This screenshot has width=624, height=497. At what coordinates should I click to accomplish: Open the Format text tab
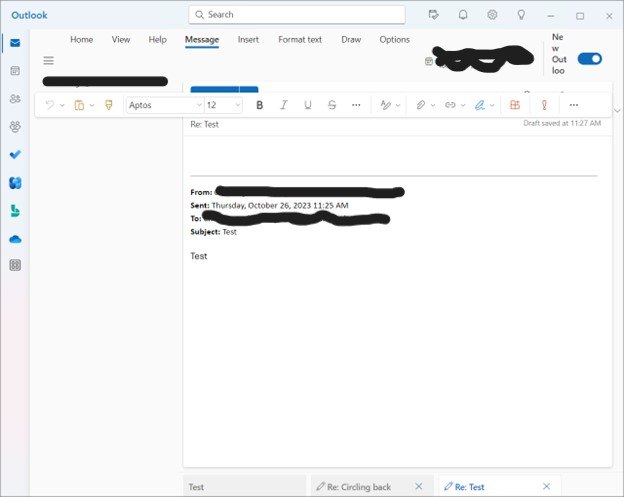click(x=300, y=39)
